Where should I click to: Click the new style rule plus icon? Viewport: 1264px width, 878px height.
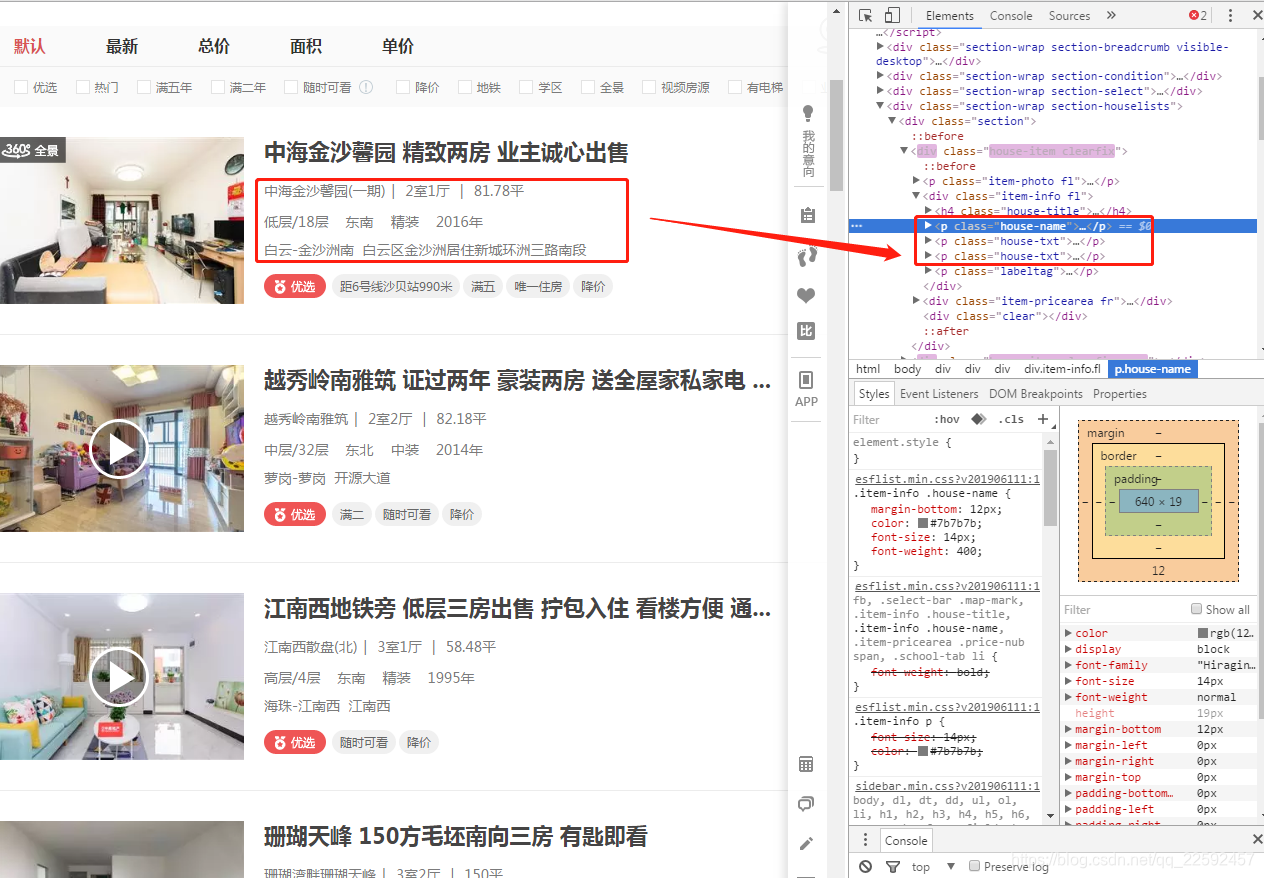1043,419
